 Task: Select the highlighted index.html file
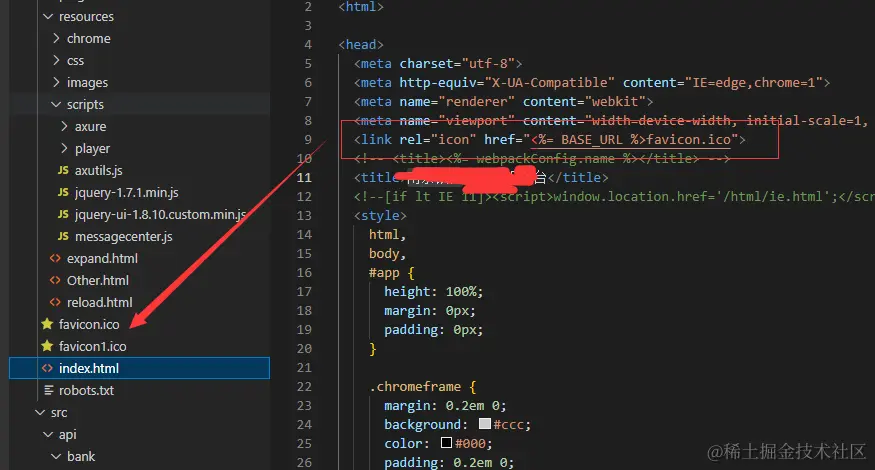[140, 368]
